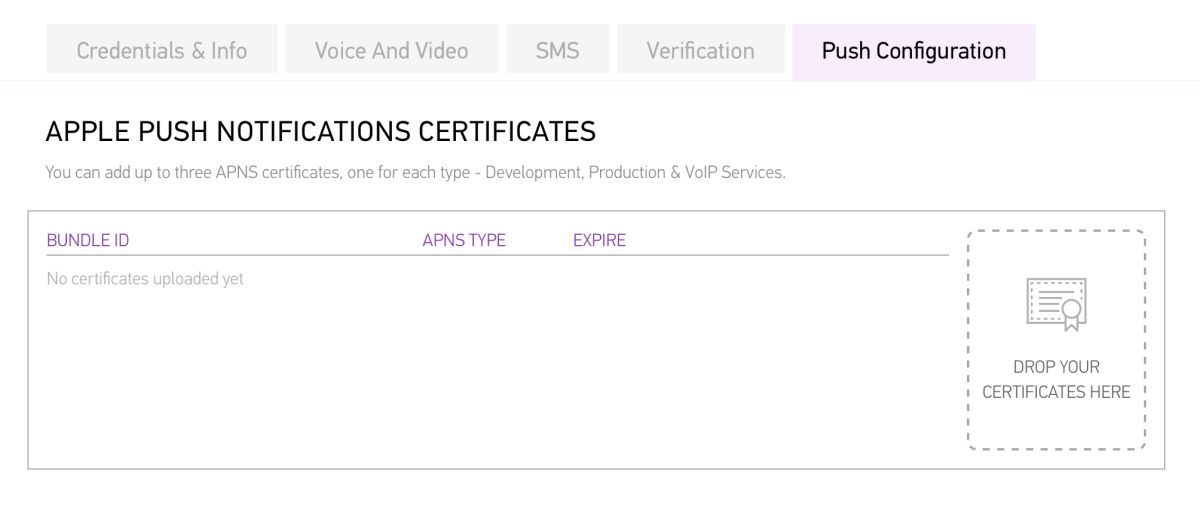The height and width of the screenshot is (527, 1200).
Task: Click the APNS TYPE column header
Action: point(464,240)
